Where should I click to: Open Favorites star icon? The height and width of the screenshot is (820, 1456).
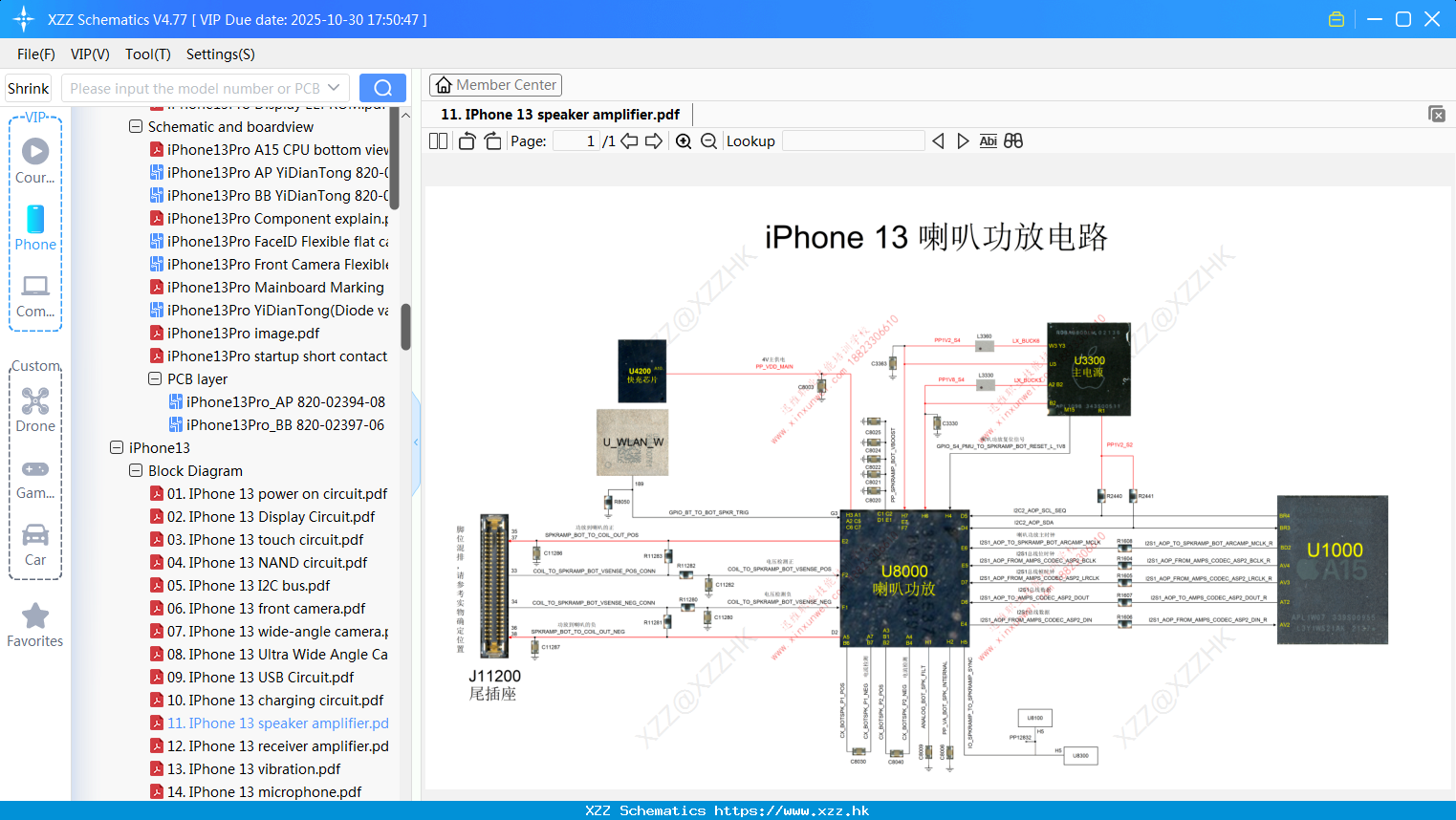35,626
